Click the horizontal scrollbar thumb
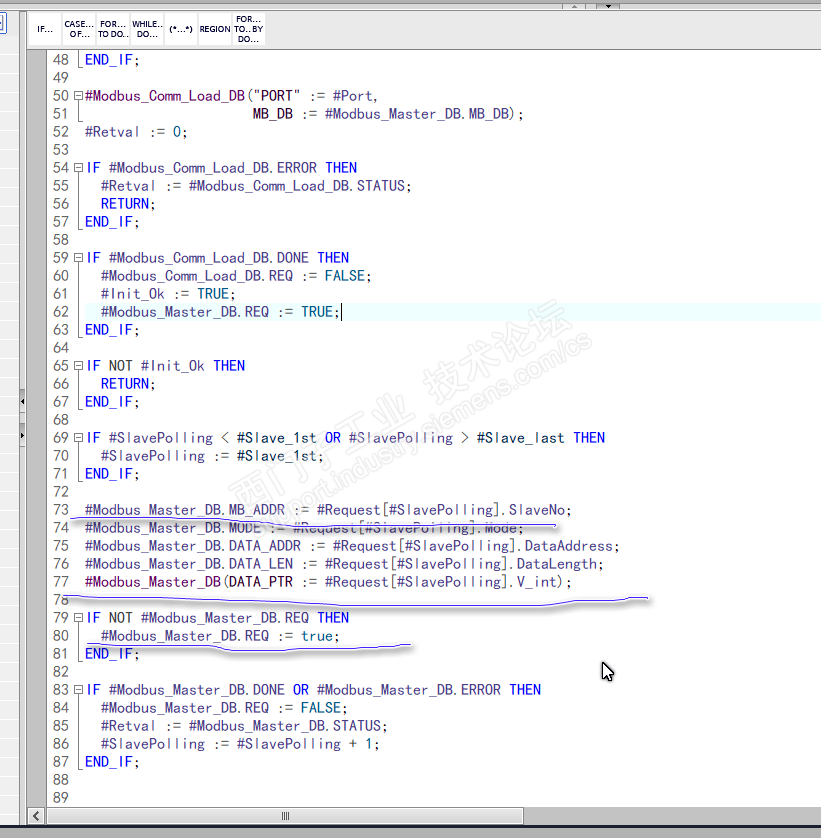 pos(285,816)
